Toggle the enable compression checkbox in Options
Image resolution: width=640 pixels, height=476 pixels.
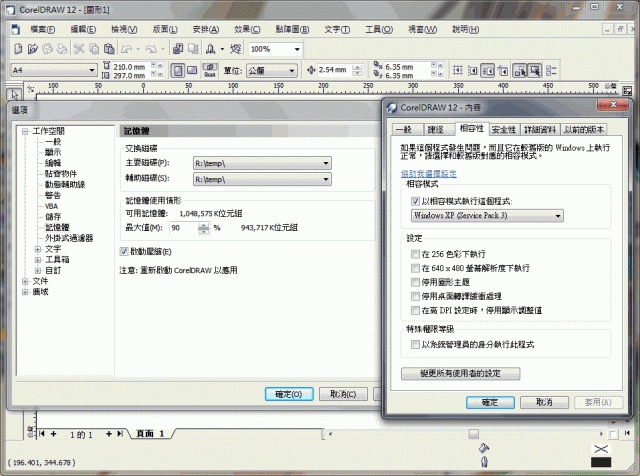(124, 251)
